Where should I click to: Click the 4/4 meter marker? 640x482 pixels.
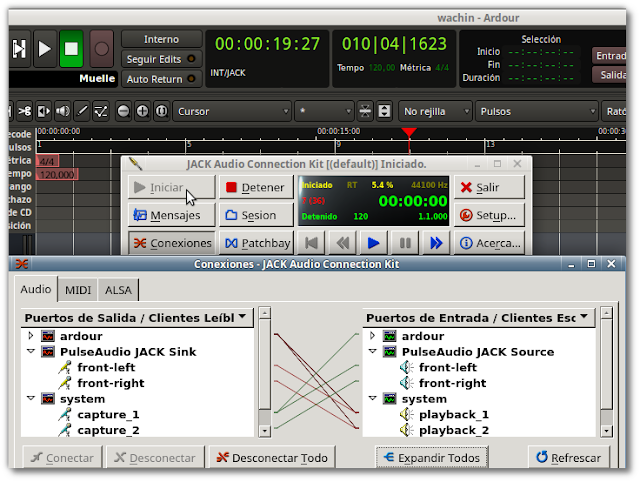pyautogui.click(x=47, y=162)
